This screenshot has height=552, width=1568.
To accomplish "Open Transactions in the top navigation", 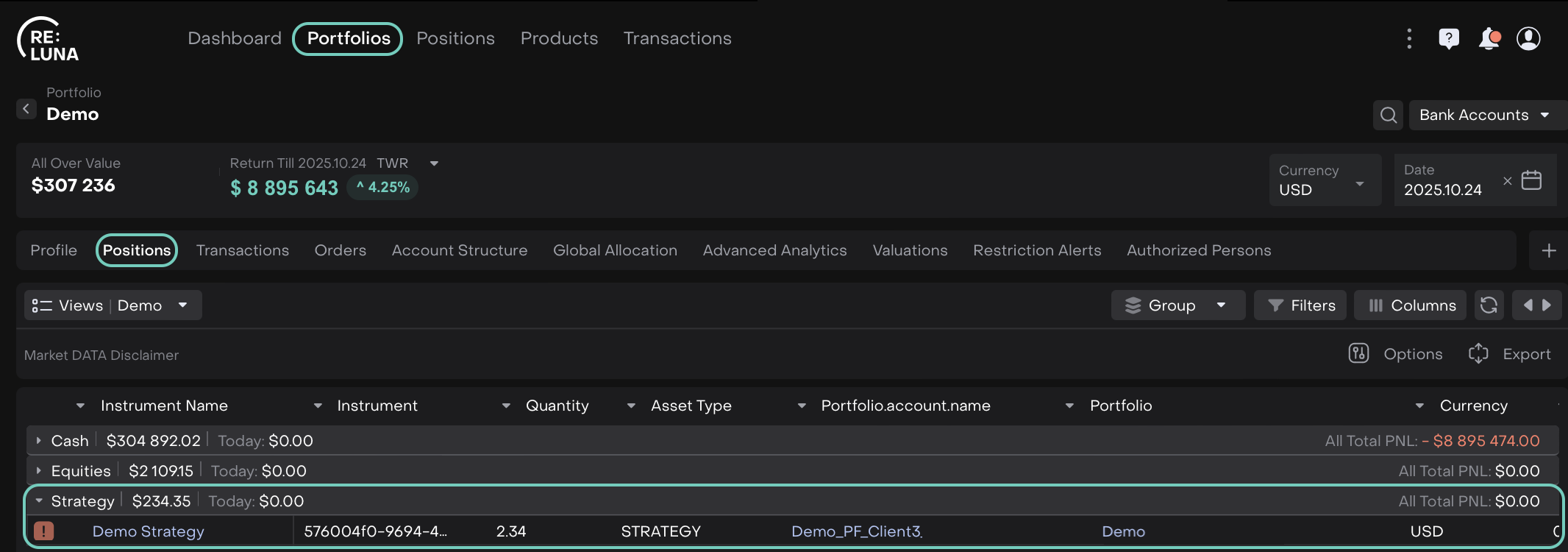I will point(677,38).
